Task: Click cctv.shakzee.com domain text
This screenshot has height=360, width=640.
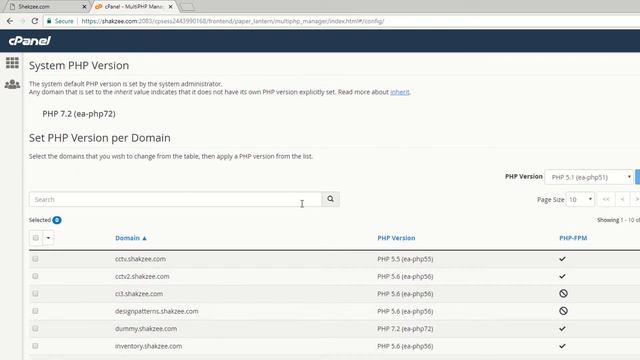Action: point(140,259)
